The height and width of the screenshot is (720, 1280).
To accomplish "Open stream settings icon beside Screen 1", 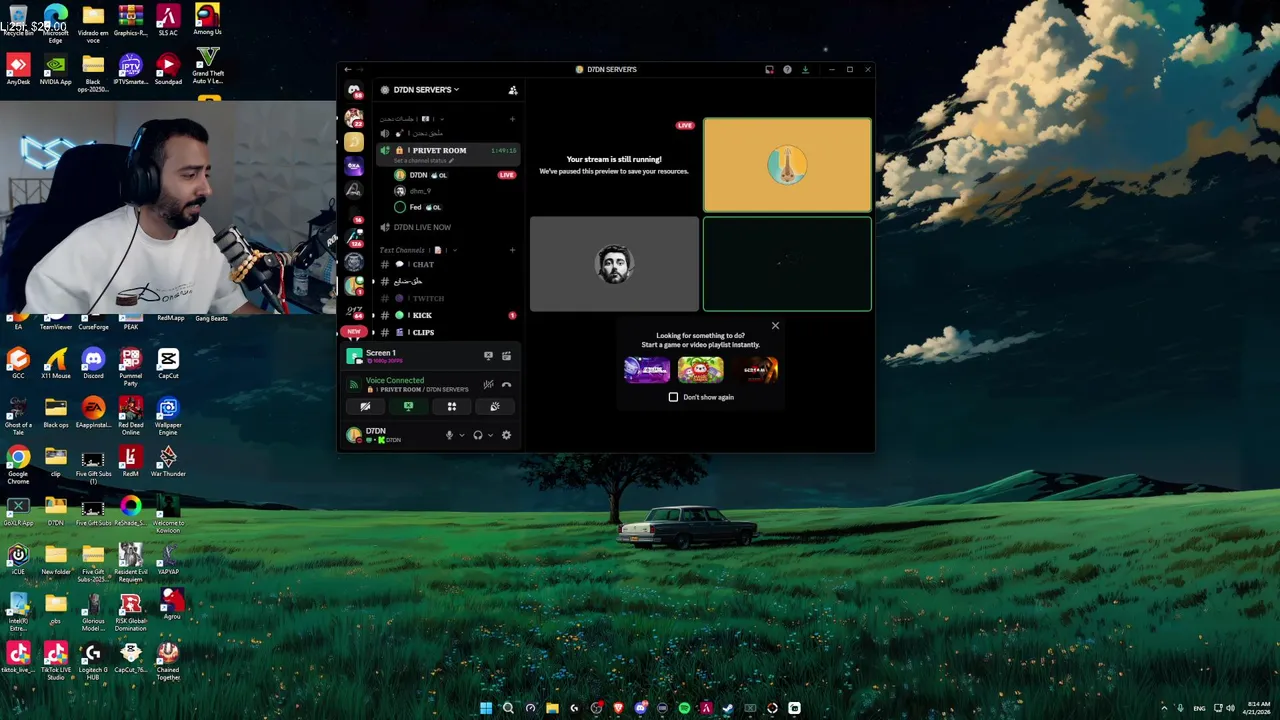I will pos(506,355).
